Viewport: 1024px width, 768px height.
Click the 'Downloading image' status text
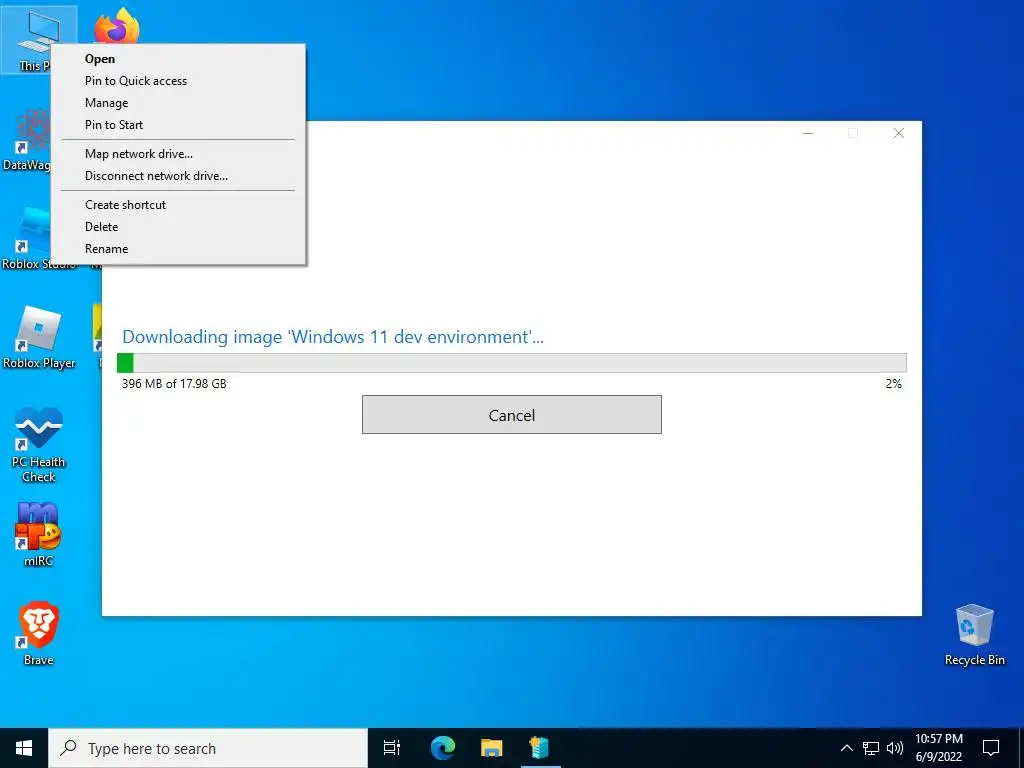(333, 337)
